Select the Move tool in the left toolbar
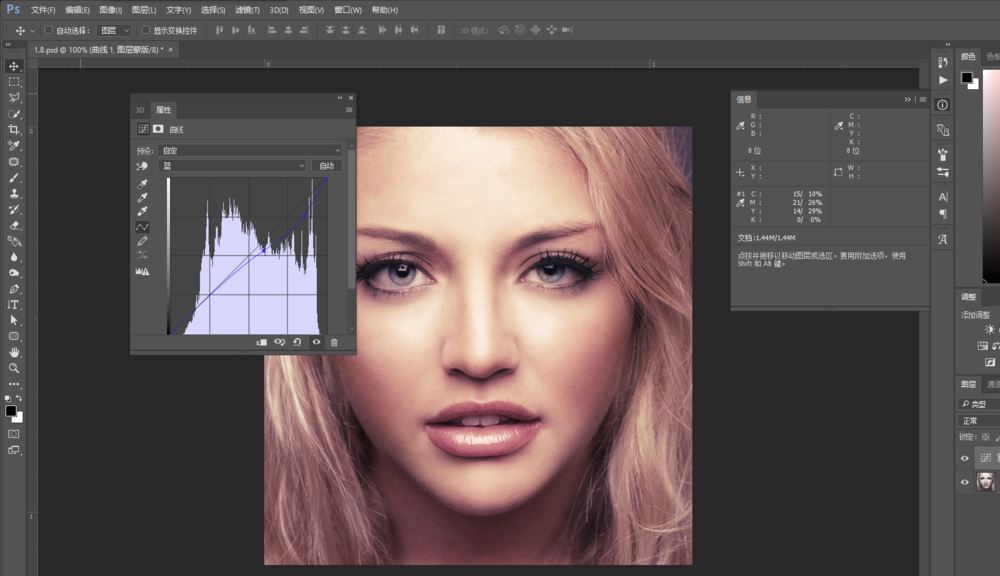Screen dimensions: 1000x576 (x=14, y=66)
